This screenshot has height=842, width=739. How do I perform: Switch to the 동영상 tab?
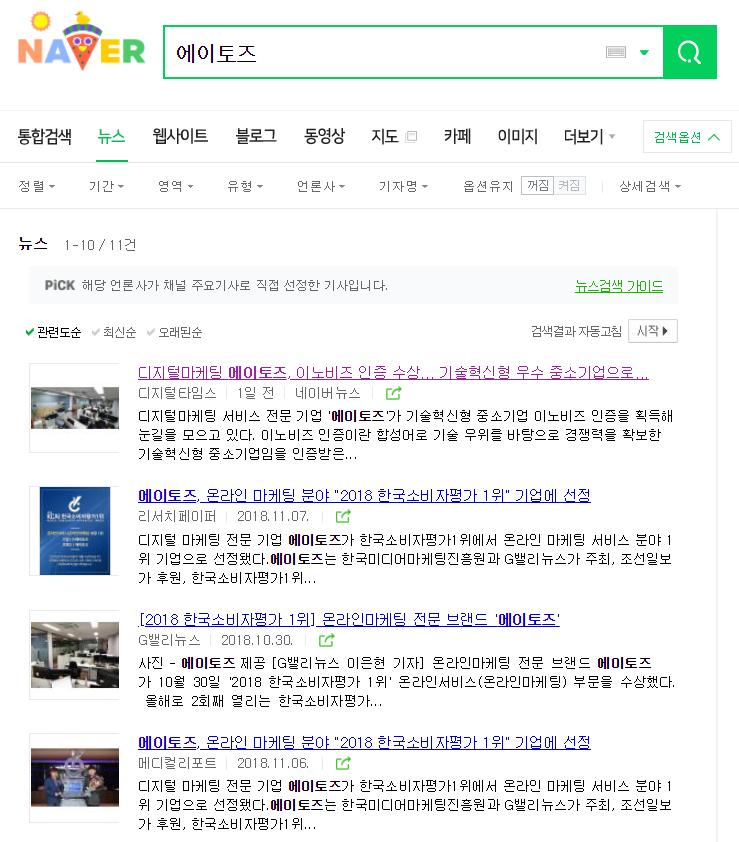[324, 136]
